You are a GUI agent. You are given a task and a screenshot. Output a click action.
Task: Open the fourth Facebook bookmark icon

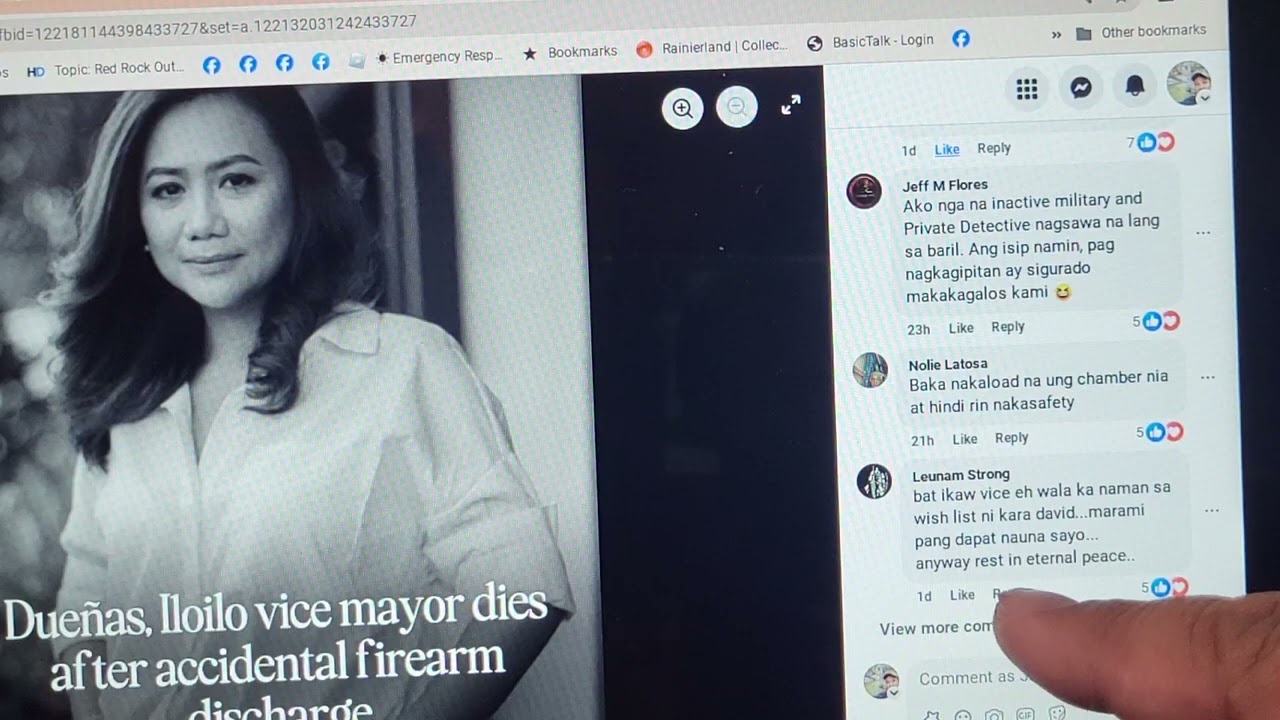pyautogui.click(x=321, y=62)
